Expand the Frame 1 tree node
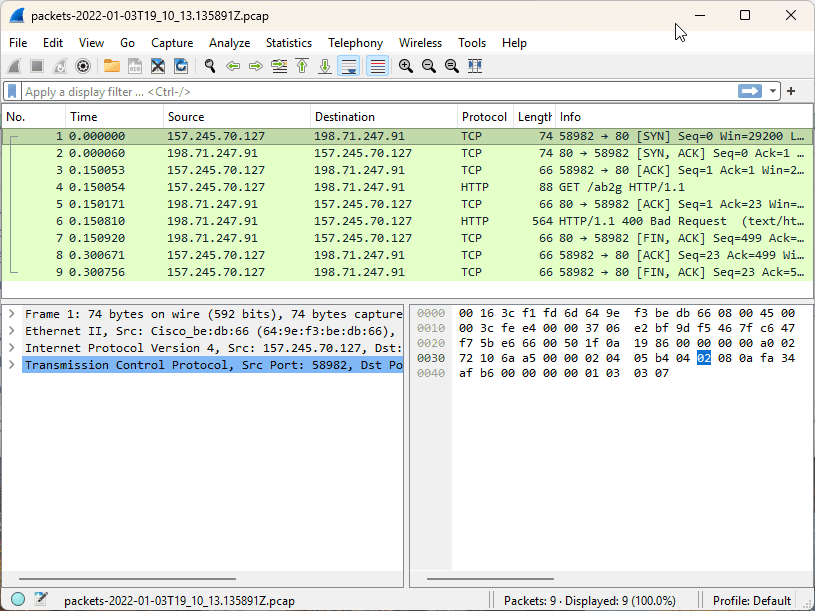 pyautogui.click(x=11, y=314)
